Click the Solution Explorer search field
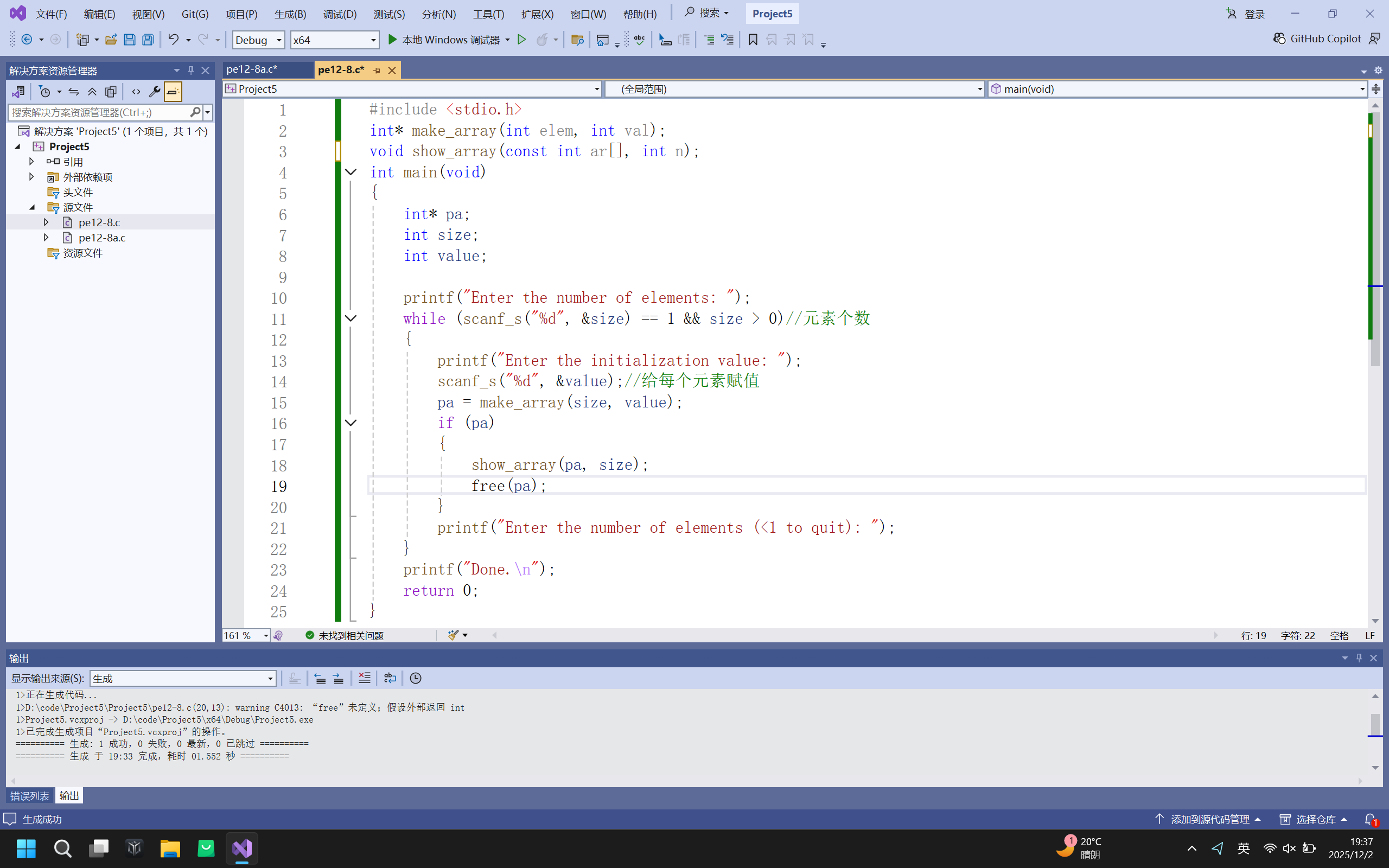The height and width of the screenshot is (868, 1389). pos(98,112)
